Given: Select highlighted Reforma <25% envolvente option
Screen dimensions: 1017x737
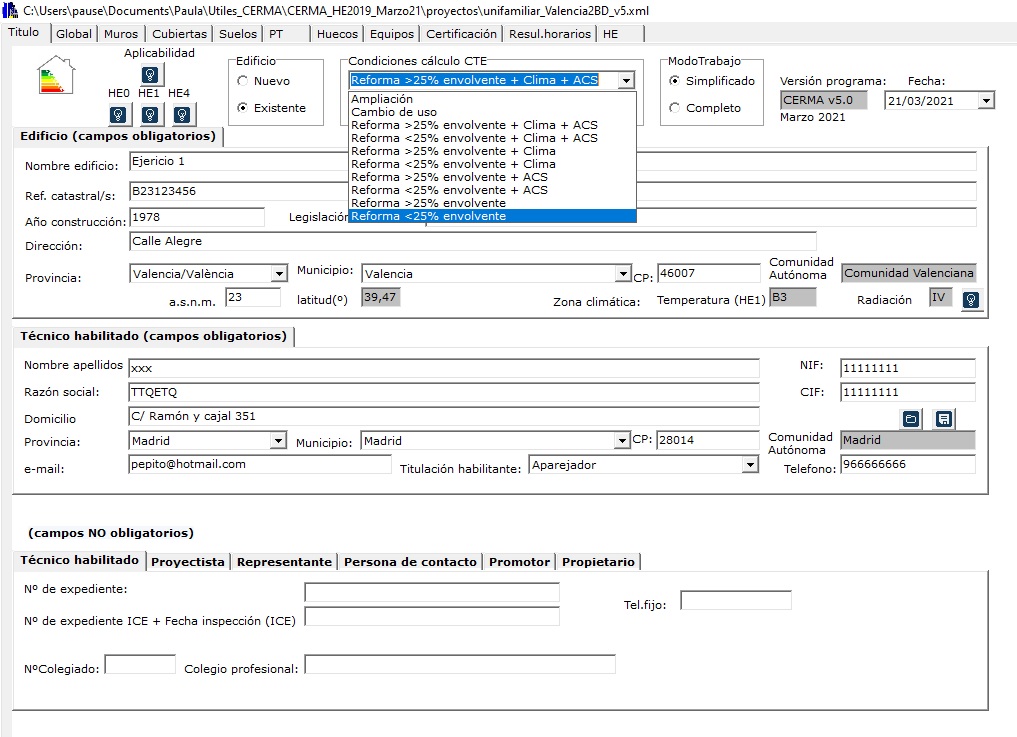Looking at the screenshot, I should (x=492, y=216).
